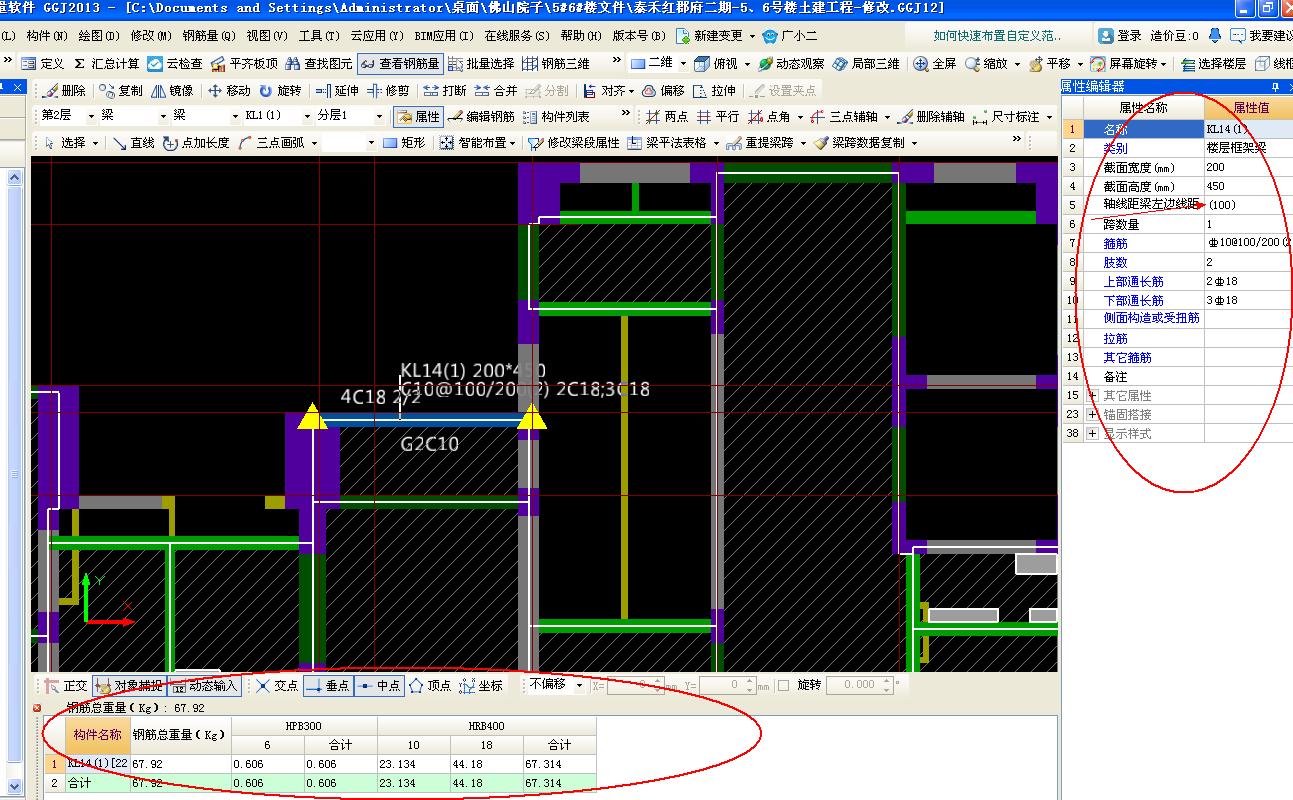Expand 显示样式 row in property editor
1293x800 pixels.
coord(1093,433)
